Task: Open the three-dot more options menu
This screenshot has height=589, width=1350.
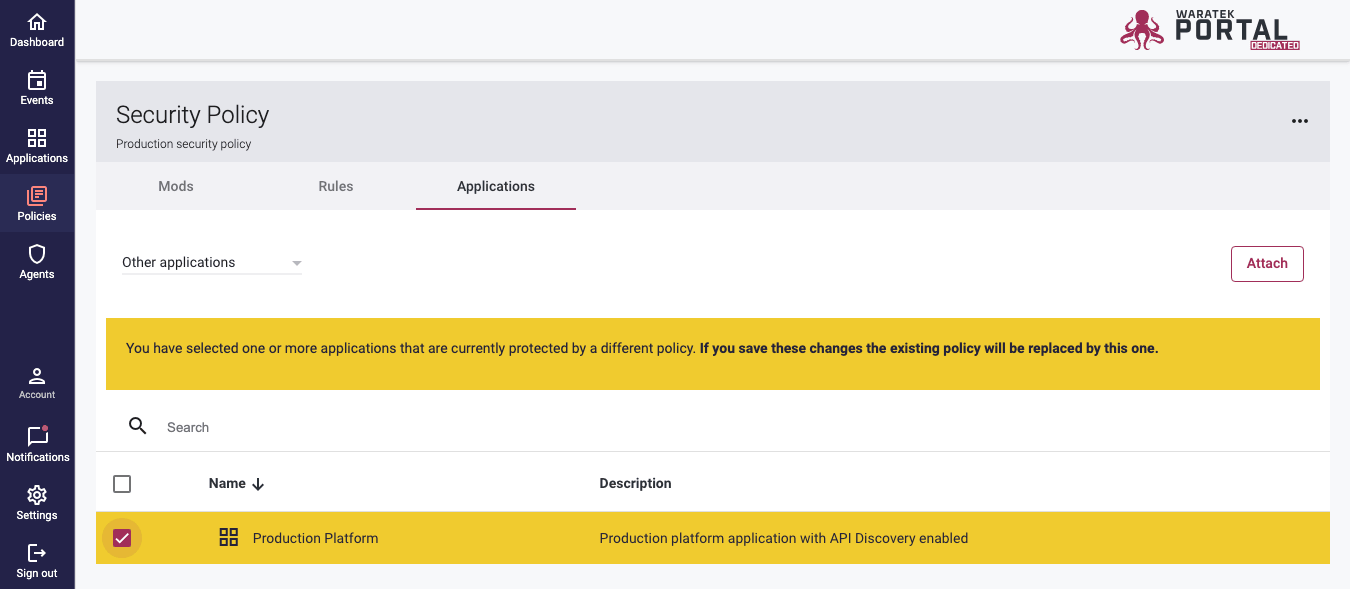Action: point(1300,121)
